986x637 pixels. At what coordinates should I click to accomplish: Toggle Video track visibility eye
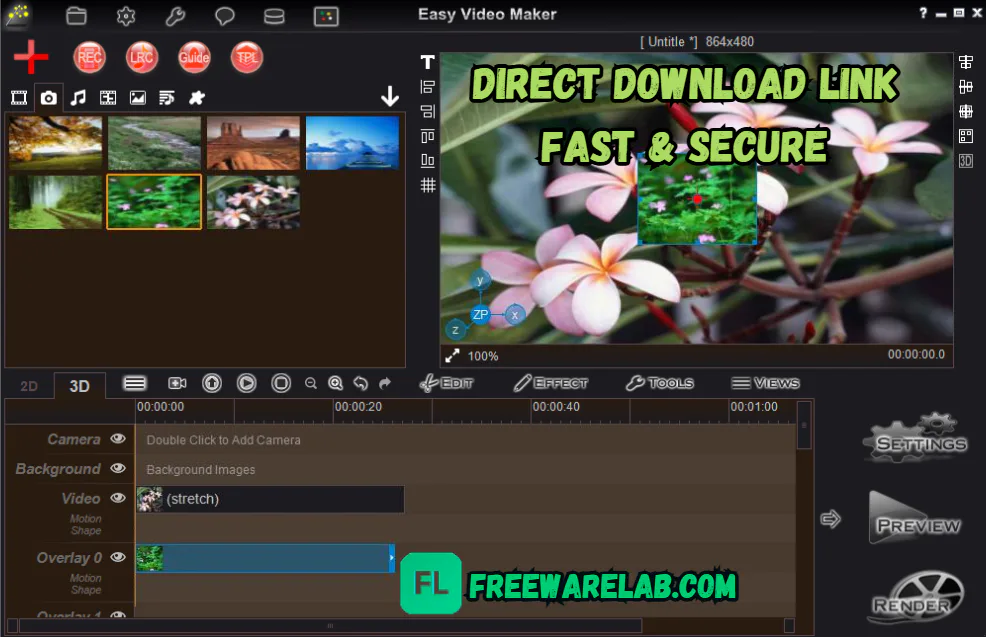pos(118,497)
